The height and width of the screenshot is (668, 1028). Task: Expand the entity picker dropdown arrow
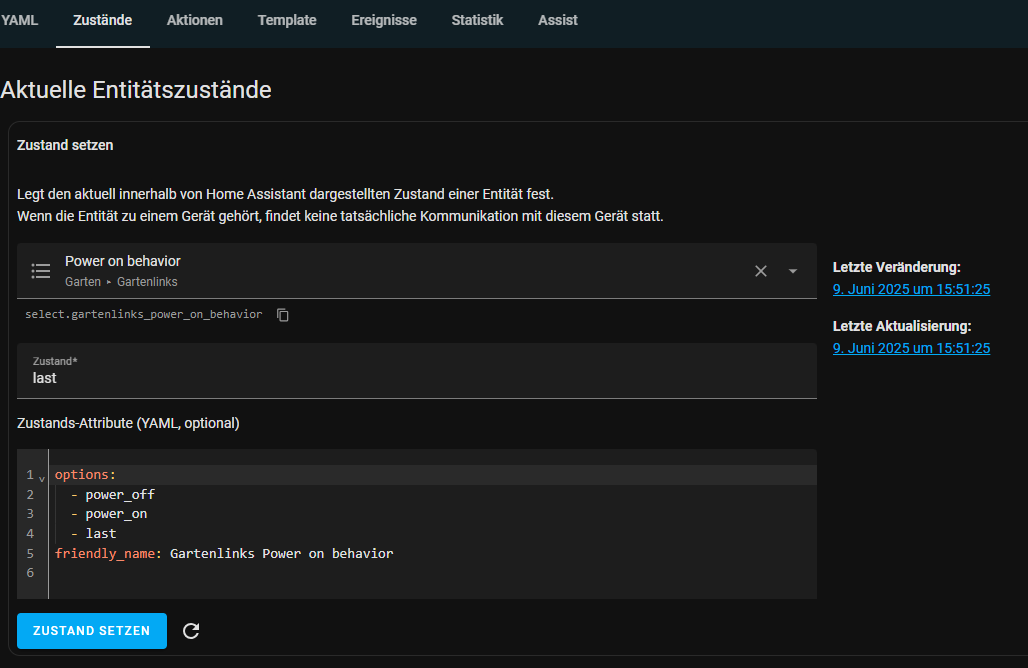pos(793,271)
